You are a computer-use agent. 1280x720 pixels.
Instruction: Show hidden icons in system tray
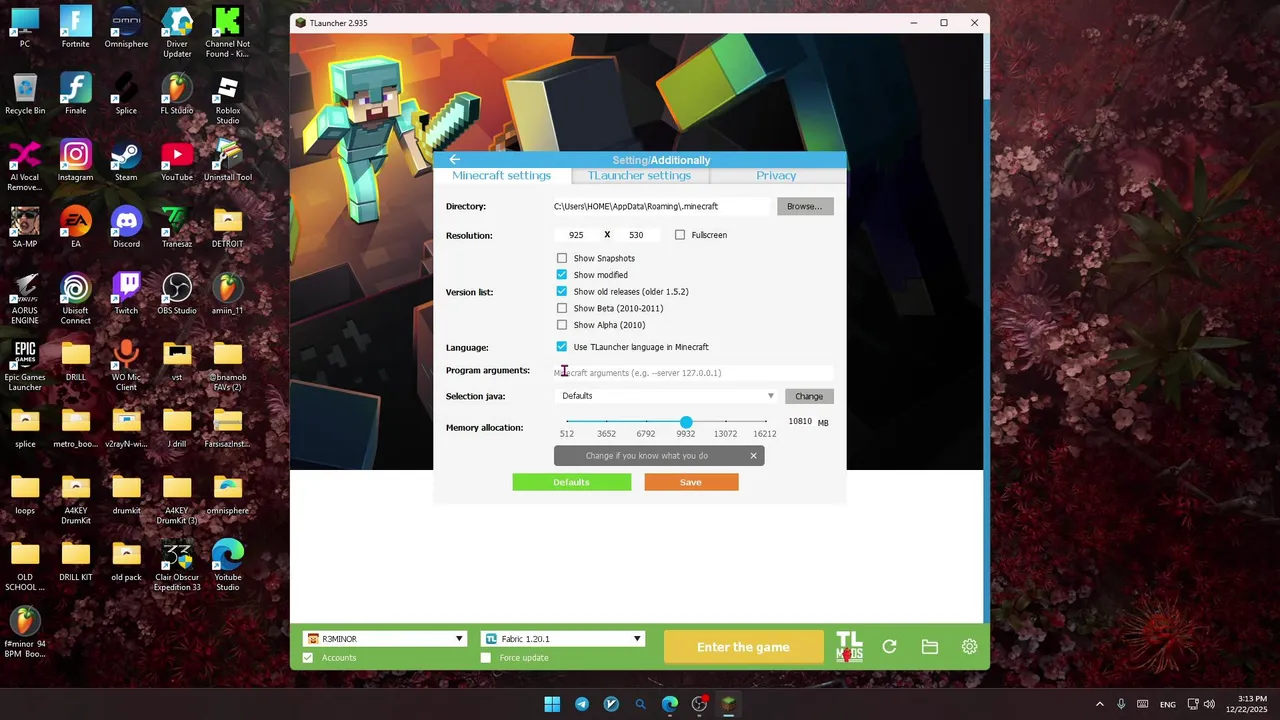click(1100, 704)
